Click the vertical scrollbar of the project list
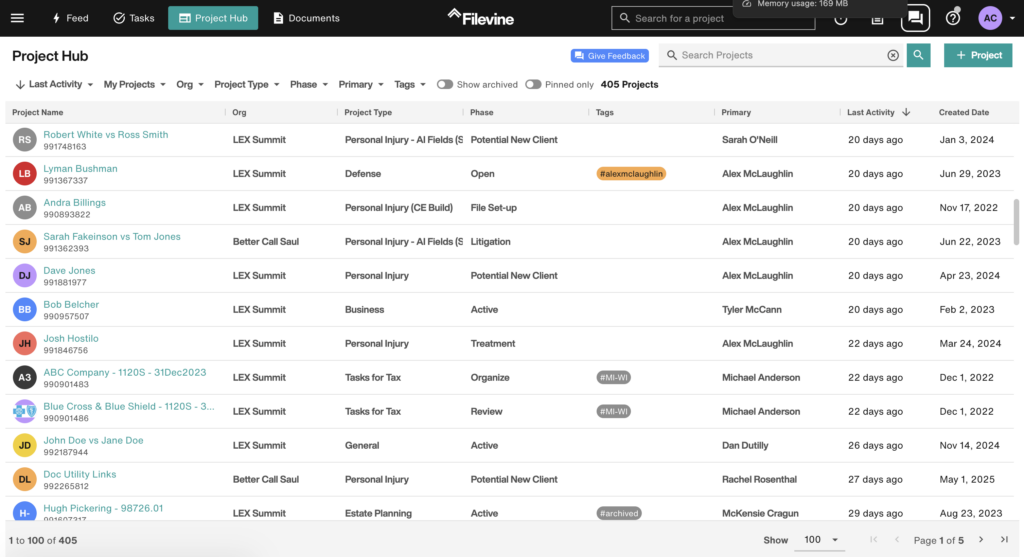 click(1017, 220)
